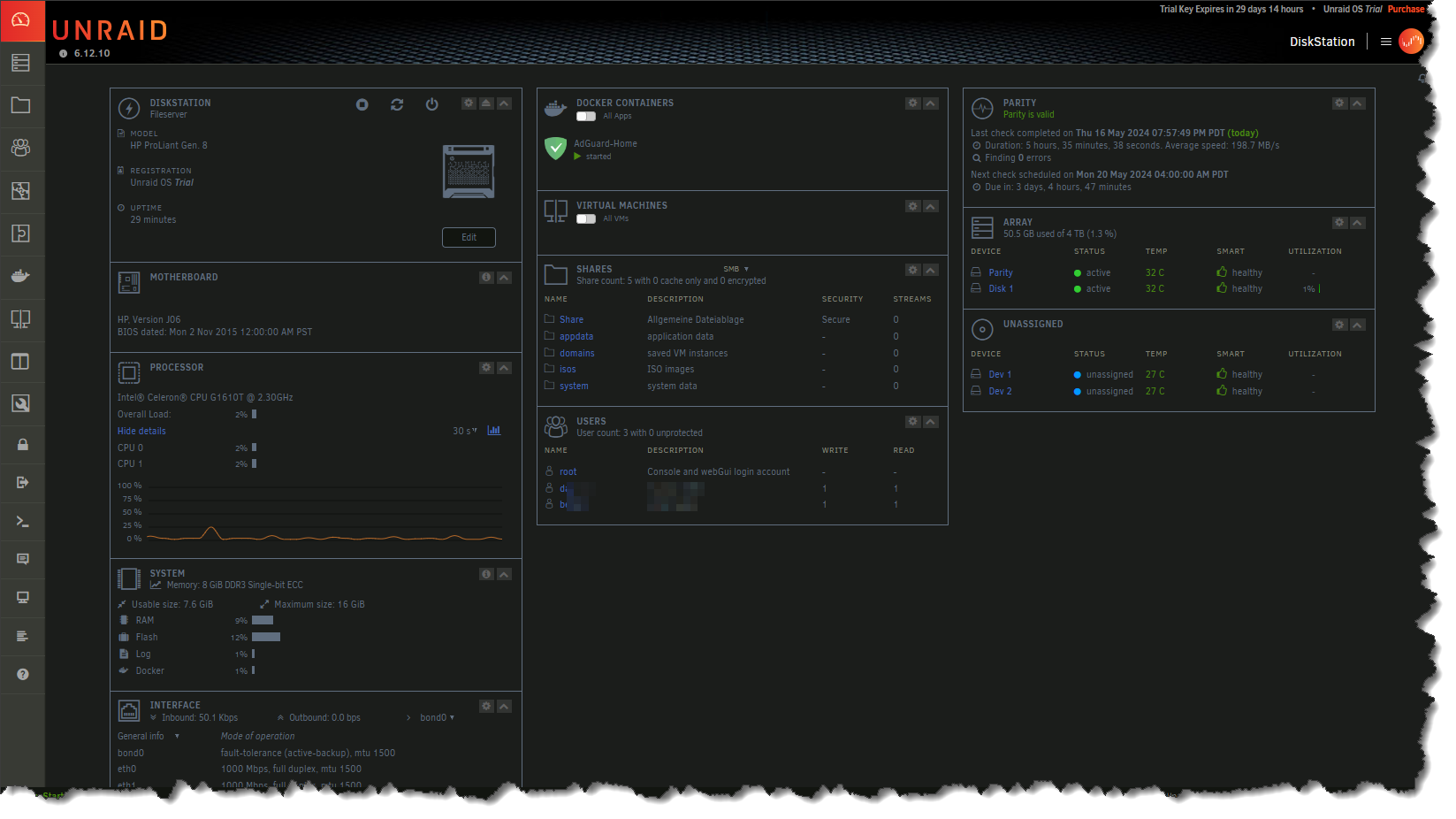Open the Main array page in sidebar
This screenshot has width=1456, height=819.
click(x=21, y=63)
